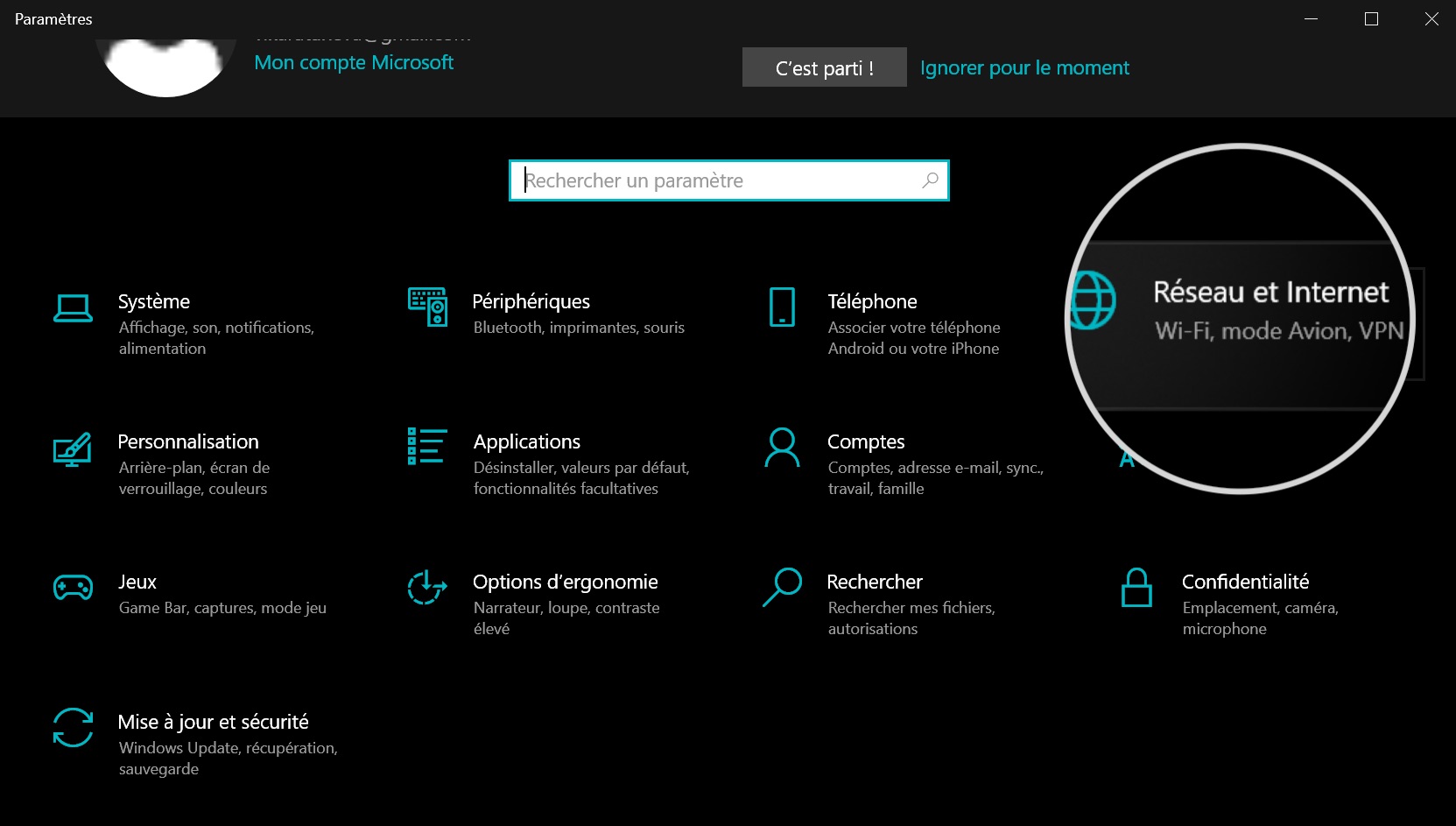The width and height of the screenshot is (1456, 826).
Task: Minimize the Paramètres window
Action: click(x=1311, y=19)
